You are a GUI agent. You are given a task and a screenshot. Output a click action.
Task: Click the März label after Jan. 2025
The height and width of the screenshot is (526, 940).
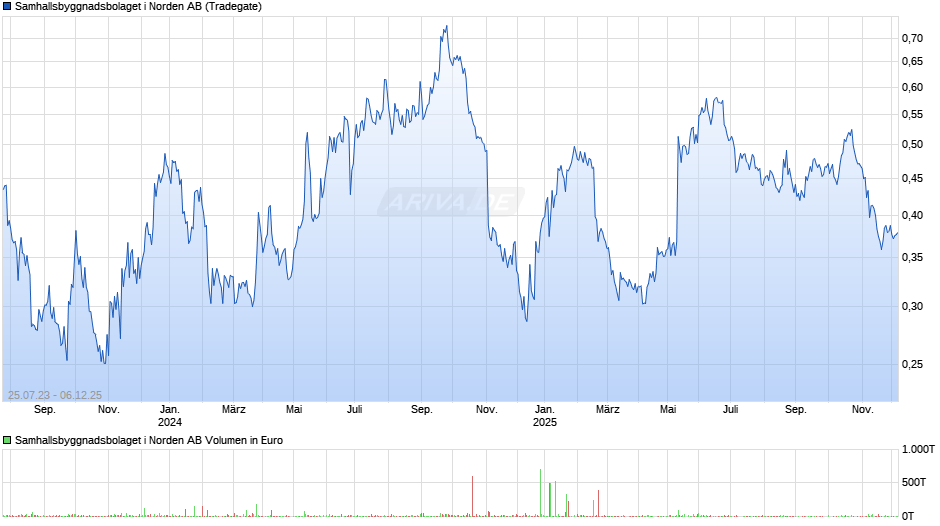607,410
